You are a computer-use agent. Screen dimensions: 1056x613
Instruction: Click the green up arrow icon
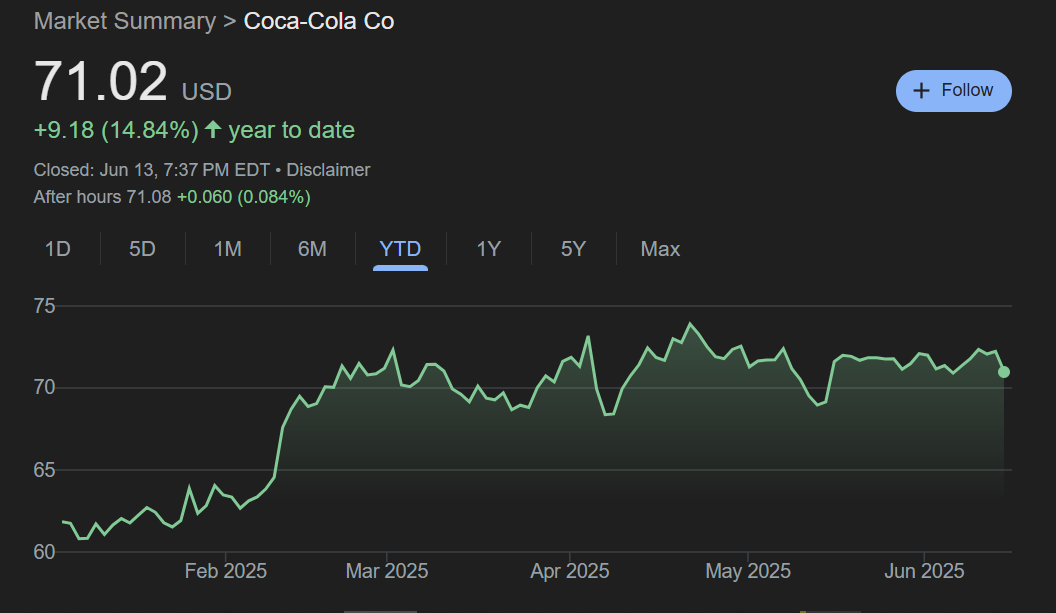click(x=213, y=129)
